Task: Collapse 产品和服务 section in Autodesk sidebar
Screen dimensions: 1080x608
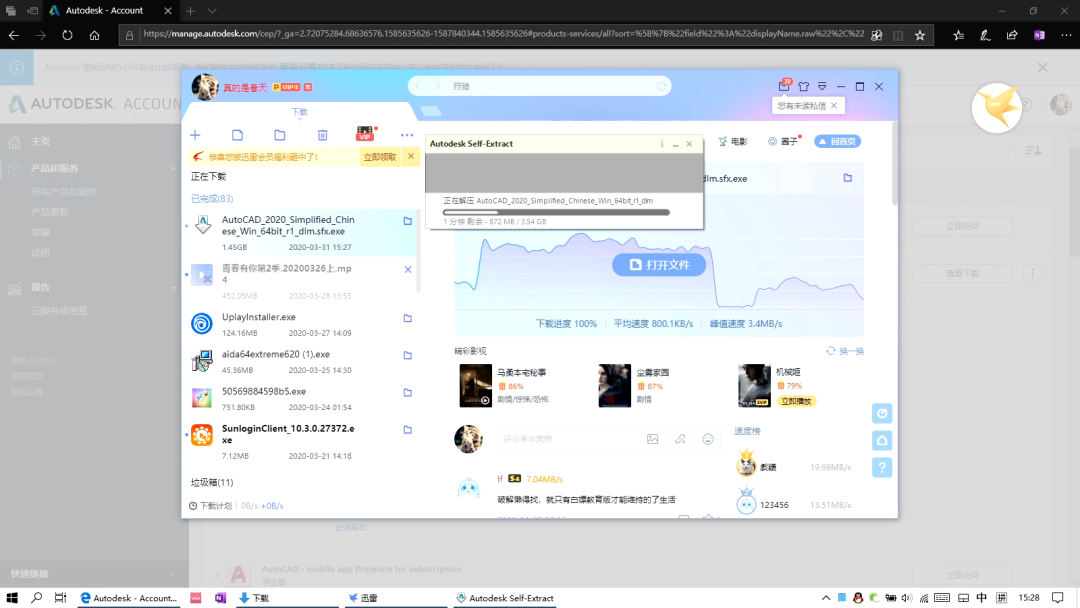Action: 173,168
